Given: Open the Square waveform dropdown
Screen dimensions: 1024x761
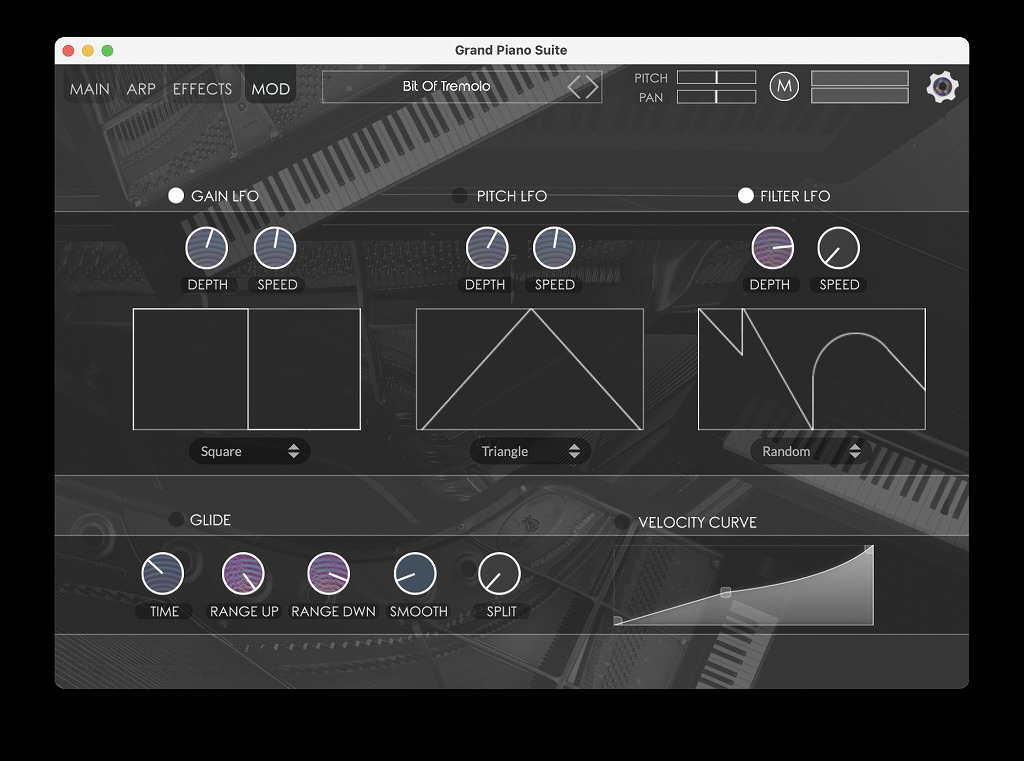Looking at the screenshot, I should point(249,452).
